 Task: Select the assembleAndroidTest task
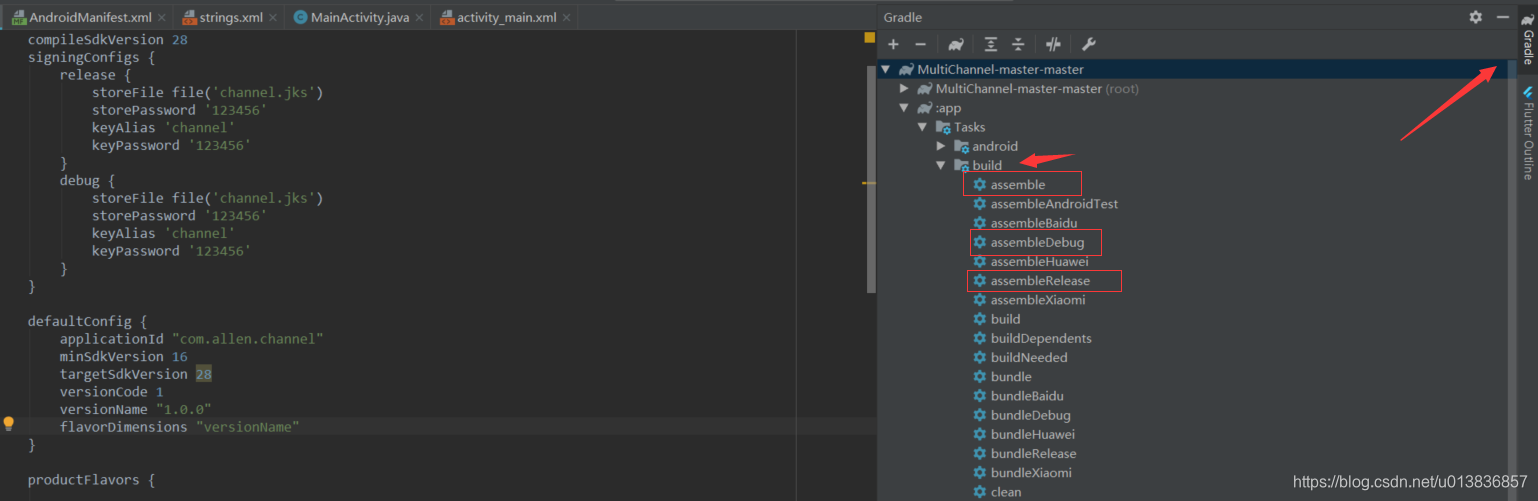coord(1054,204)
